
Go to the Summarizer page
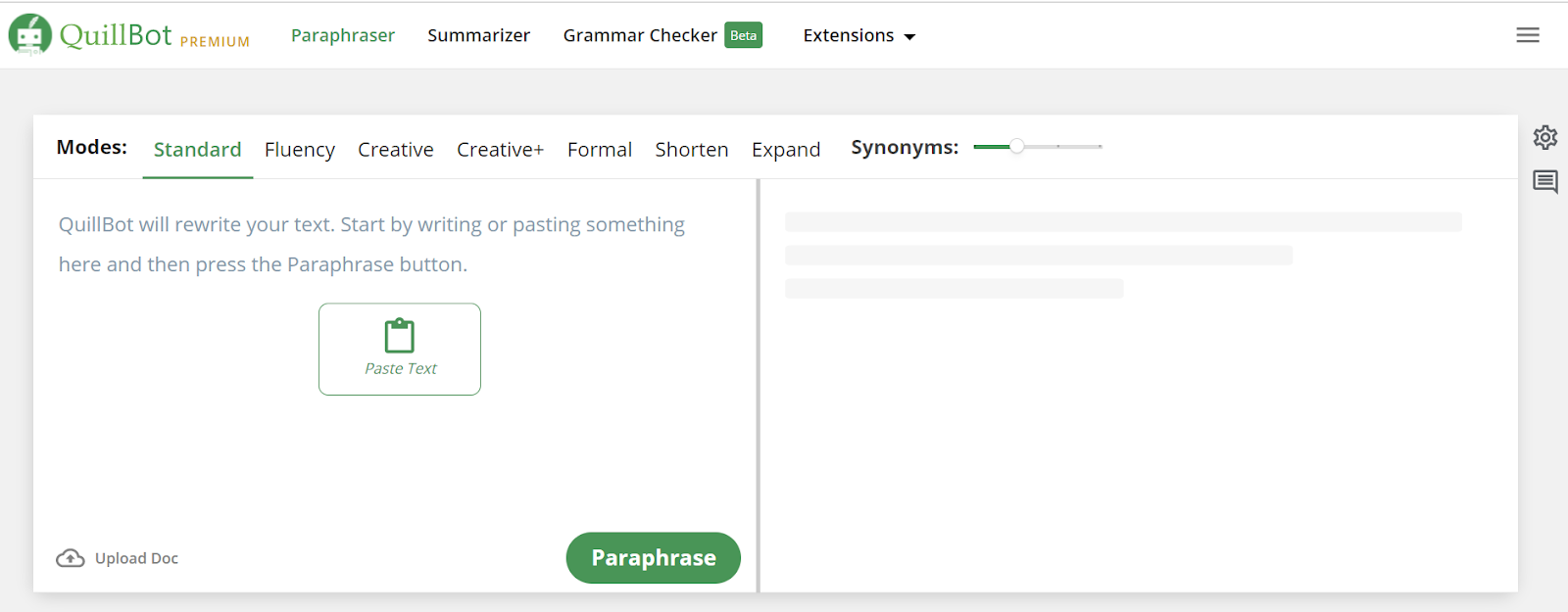[478, 35]
